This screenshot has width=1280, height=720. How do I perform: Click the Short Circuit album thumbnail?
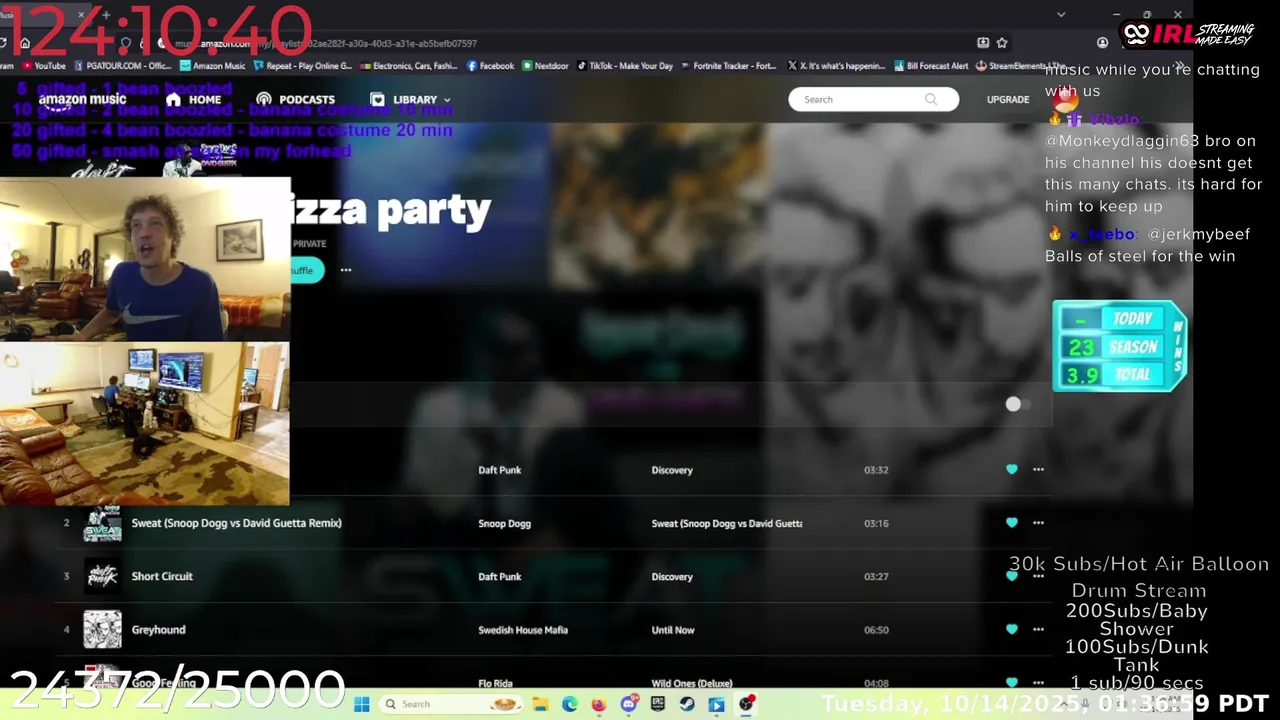[102, 576]
